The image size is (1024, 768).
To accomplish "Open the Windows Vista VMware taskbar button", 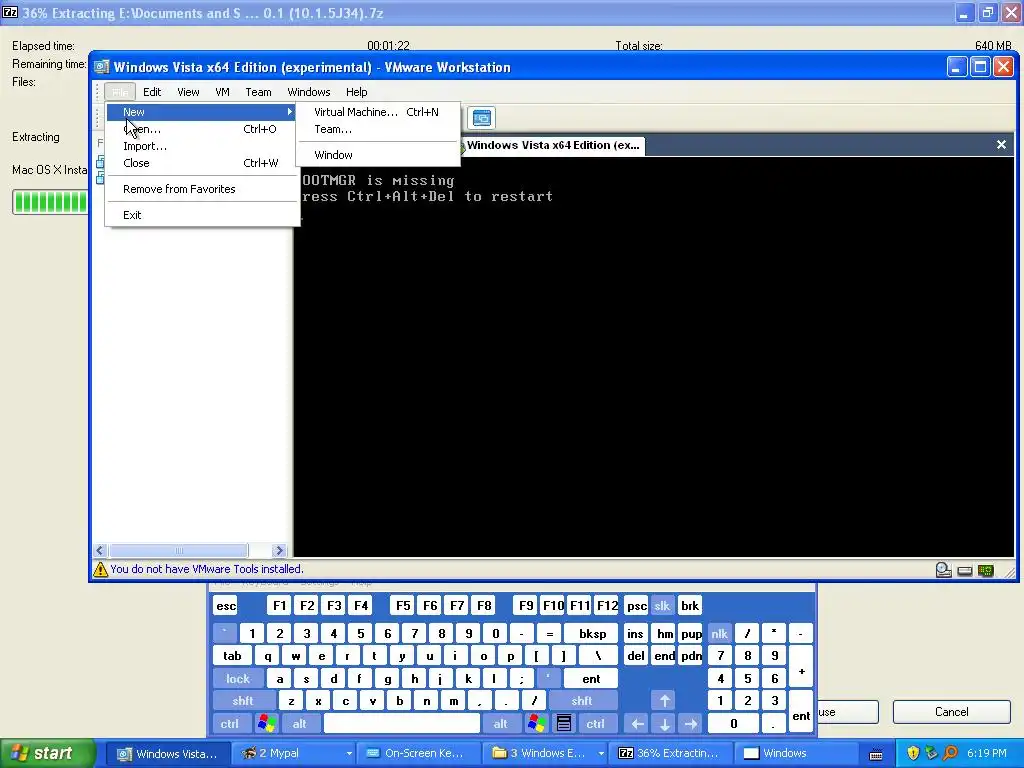I will point(167,754).
